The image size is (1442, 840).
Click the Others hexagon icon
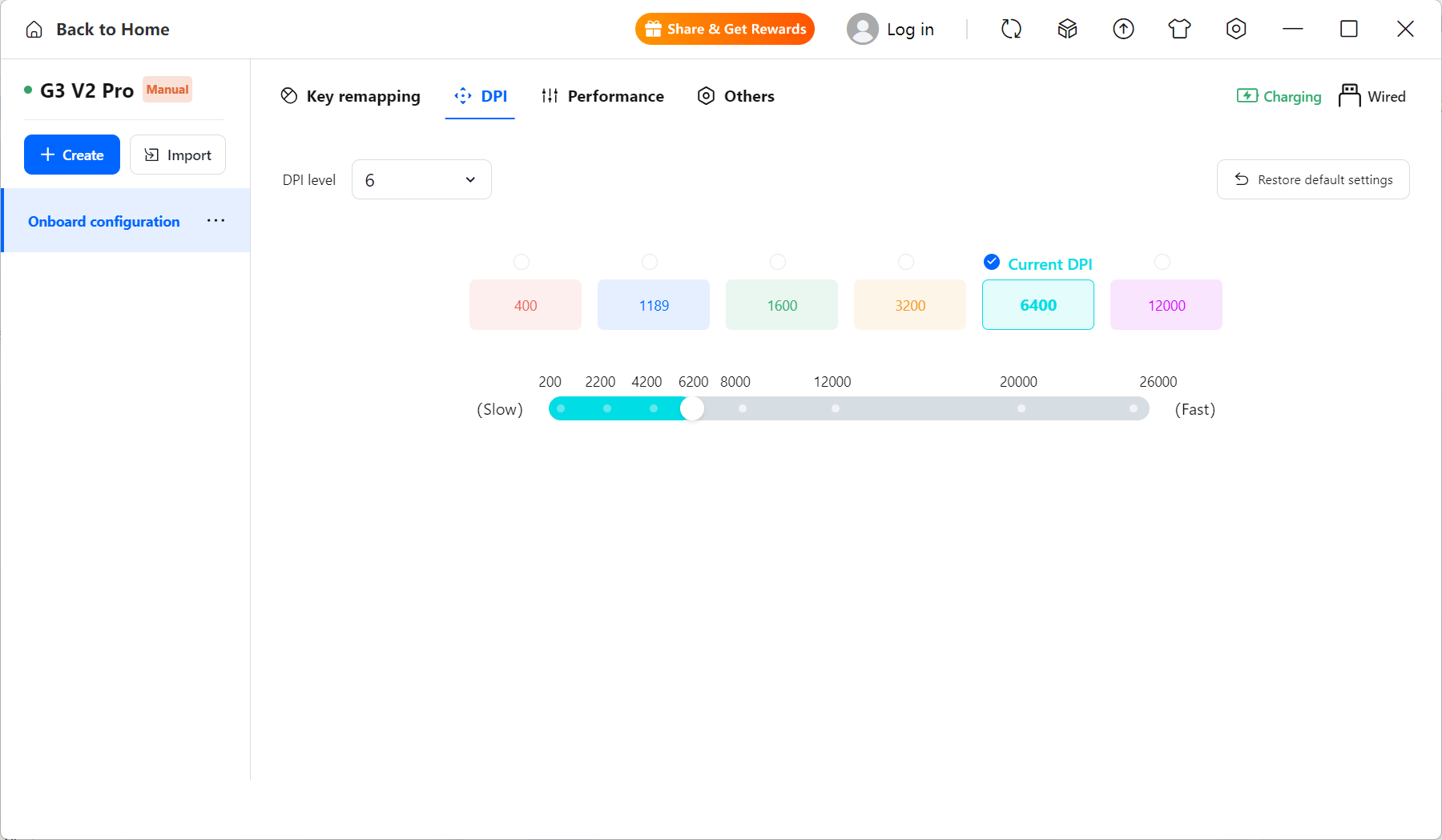point(706,96)
